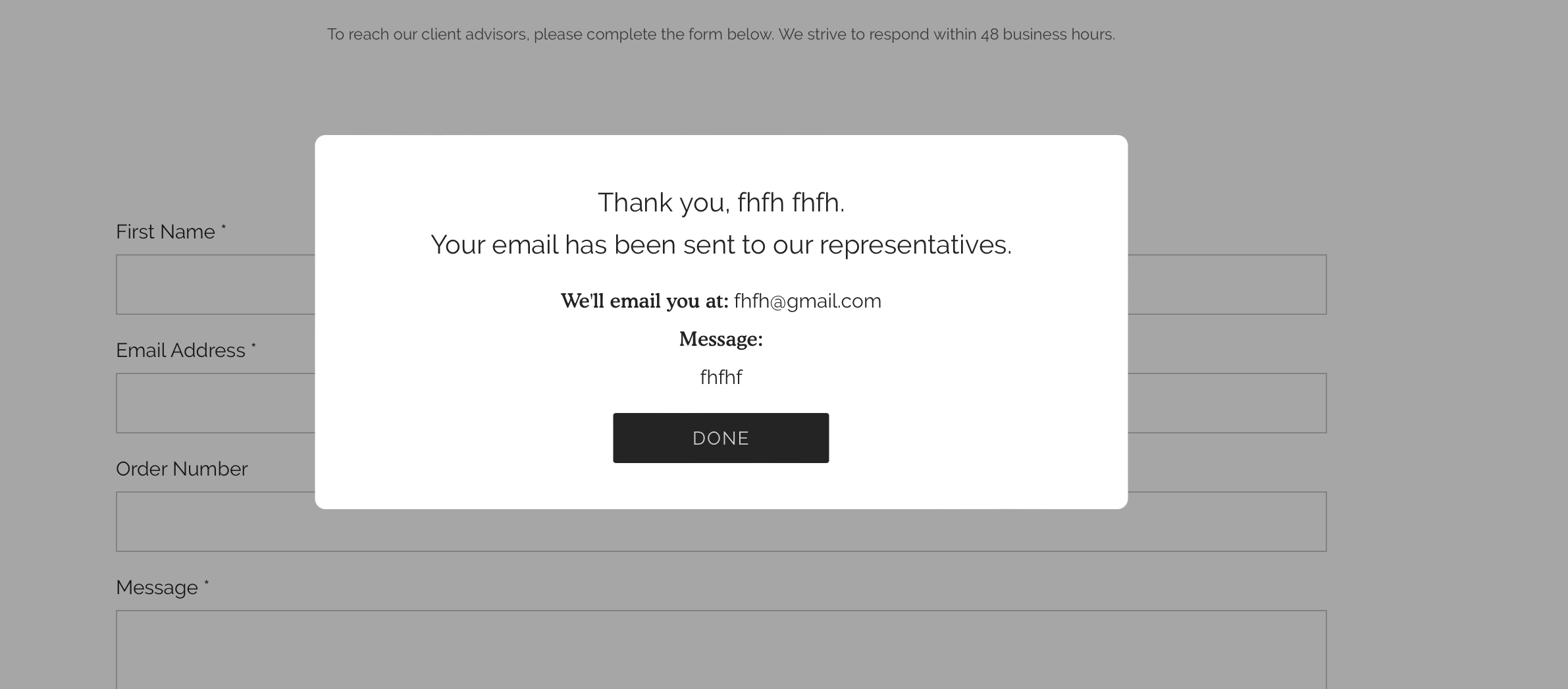
Task: Click the "We'll email you at:" label
Action: [644, 301]
